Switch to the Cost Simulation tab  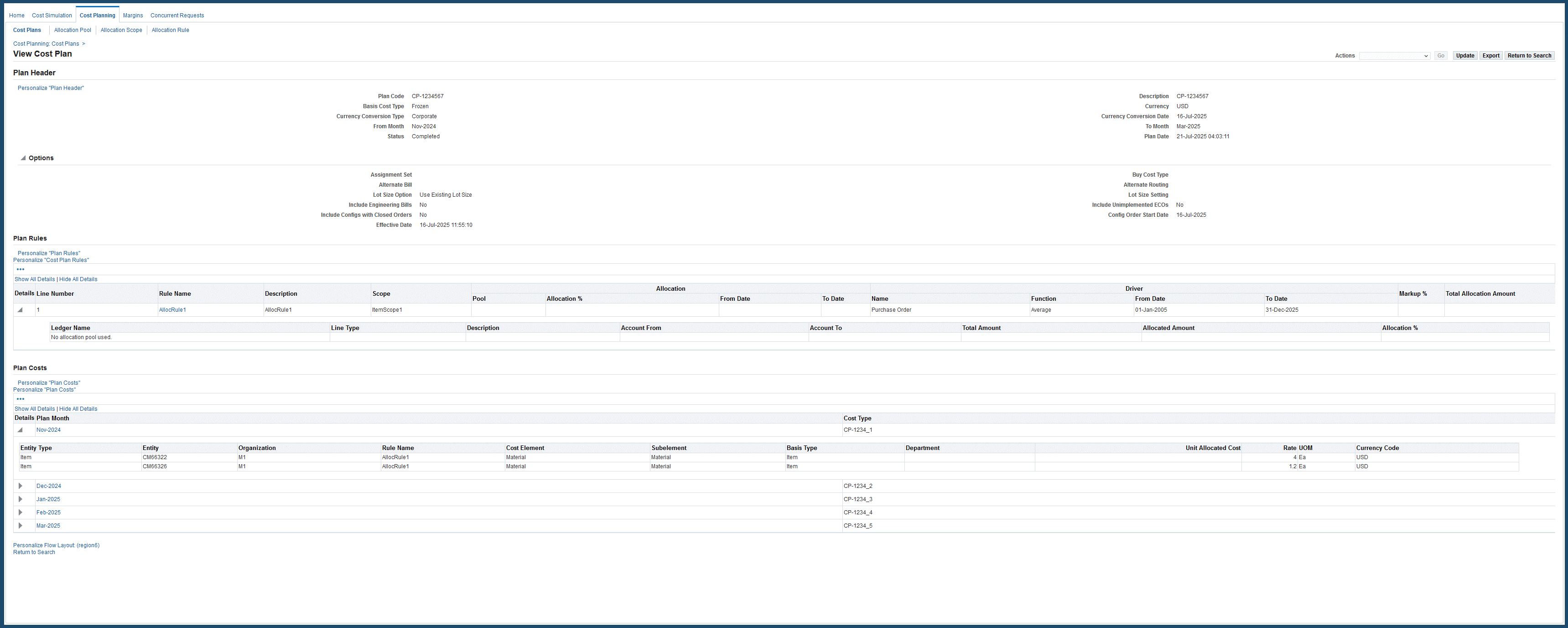tap(52, 15)
